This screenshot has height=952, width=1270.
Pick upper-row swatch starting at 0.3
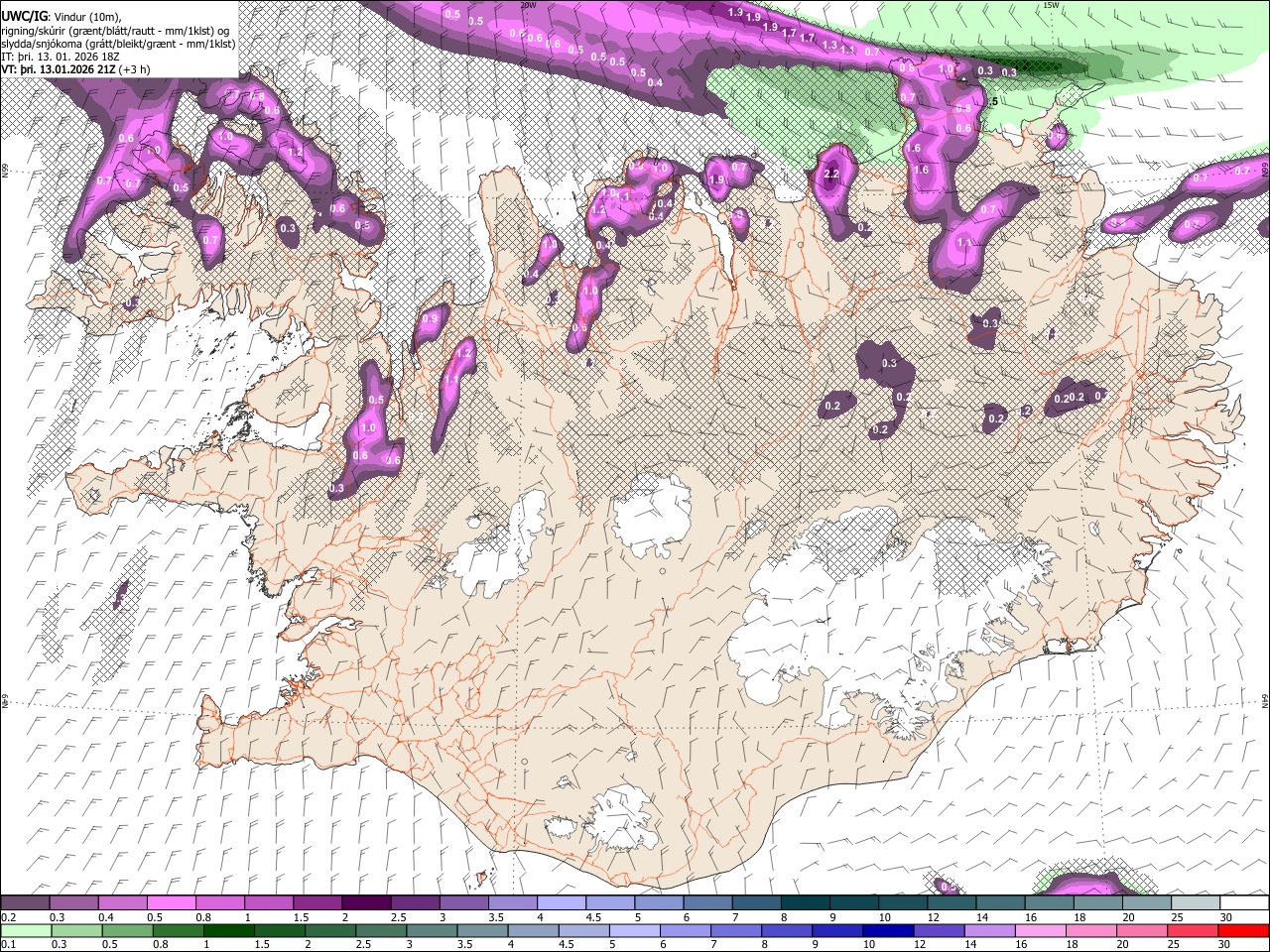click(73, 903)
